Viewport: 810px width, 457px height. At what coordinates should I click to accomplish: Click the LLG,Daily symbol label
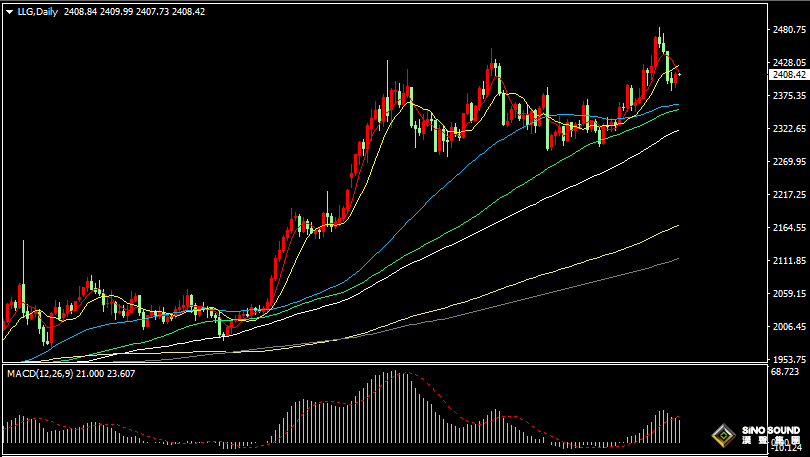point(37,12)
